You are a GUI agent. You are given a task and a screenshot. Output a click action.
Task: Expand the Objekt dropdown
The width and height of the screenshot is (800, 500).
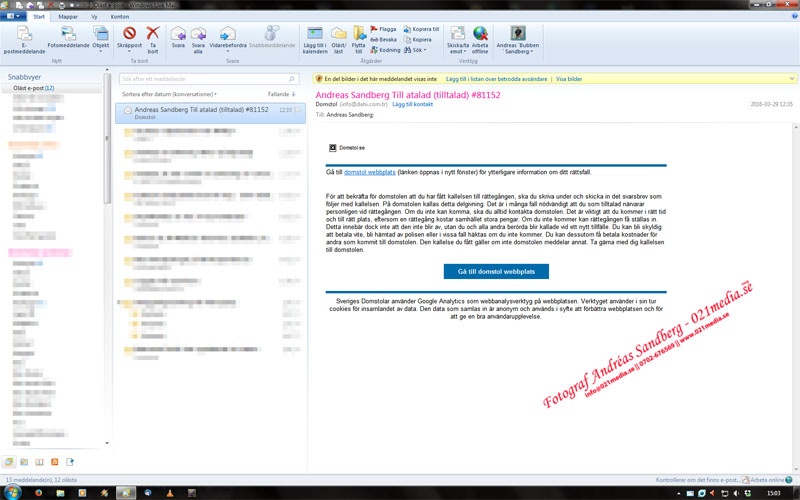(x=101, y=38)
